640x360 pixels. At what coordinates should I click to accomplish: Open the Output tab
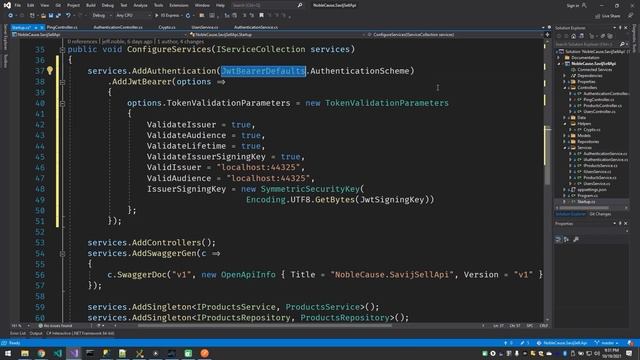point(36,333)
